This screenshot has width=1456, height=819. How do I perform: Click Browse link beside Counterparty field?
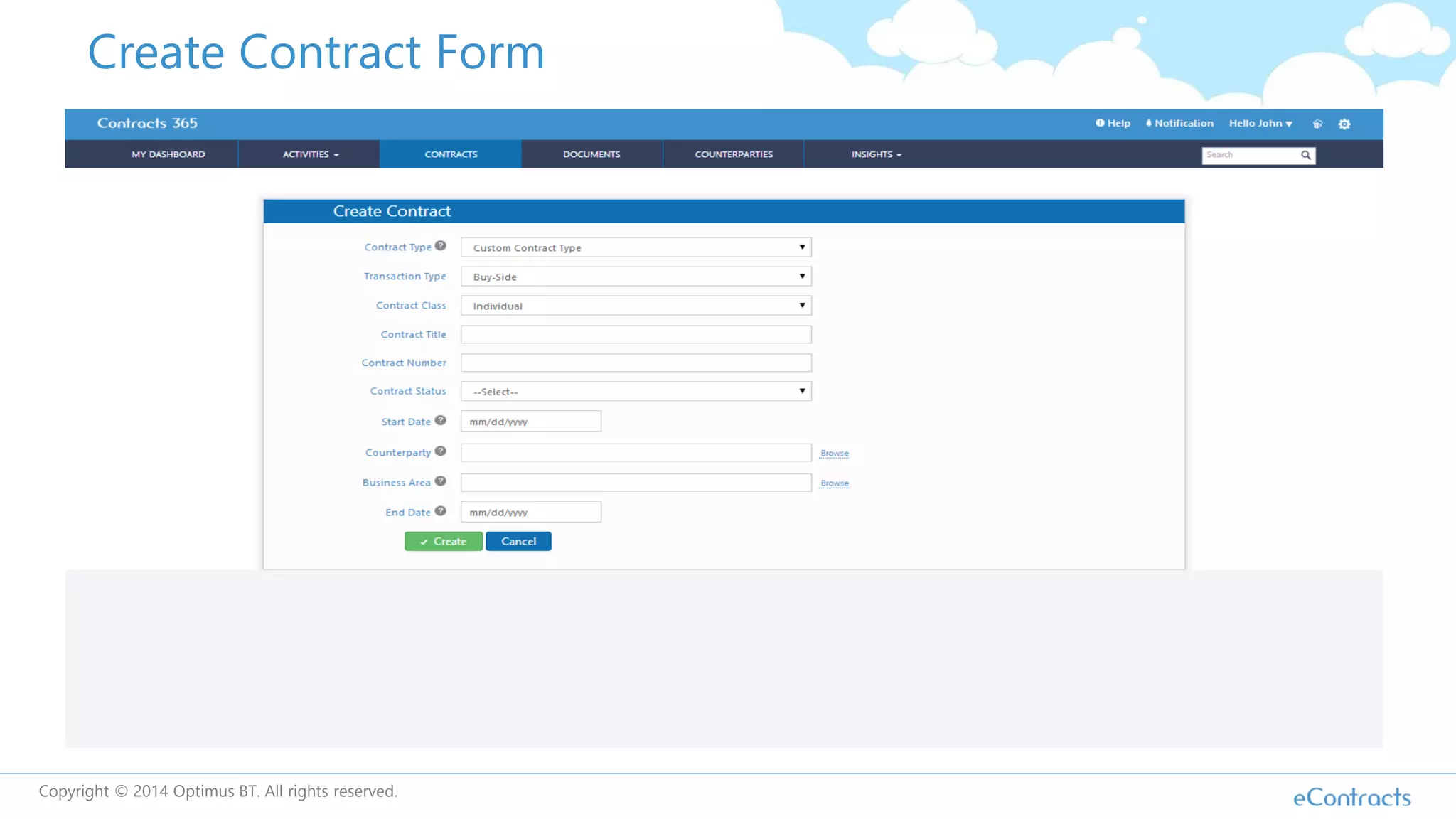(835, 454)
